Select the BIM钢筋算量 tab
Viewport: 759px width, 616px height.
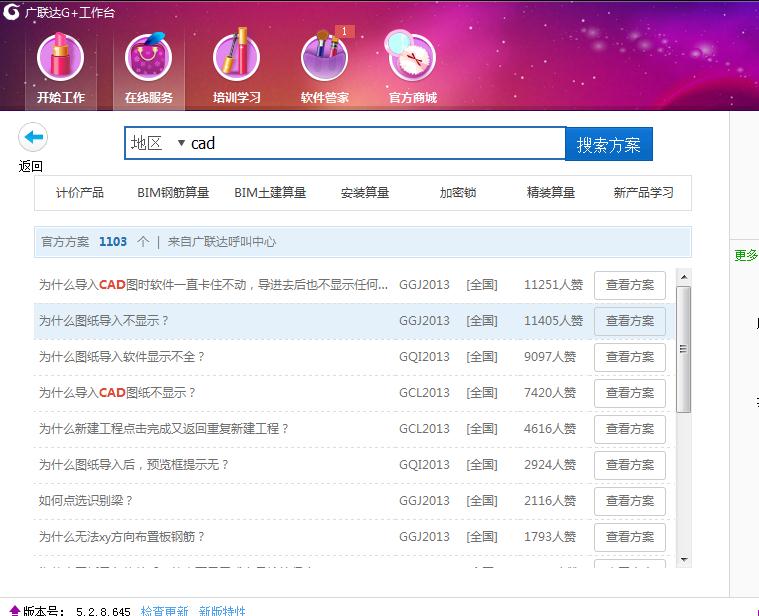[x=173, y=193]
